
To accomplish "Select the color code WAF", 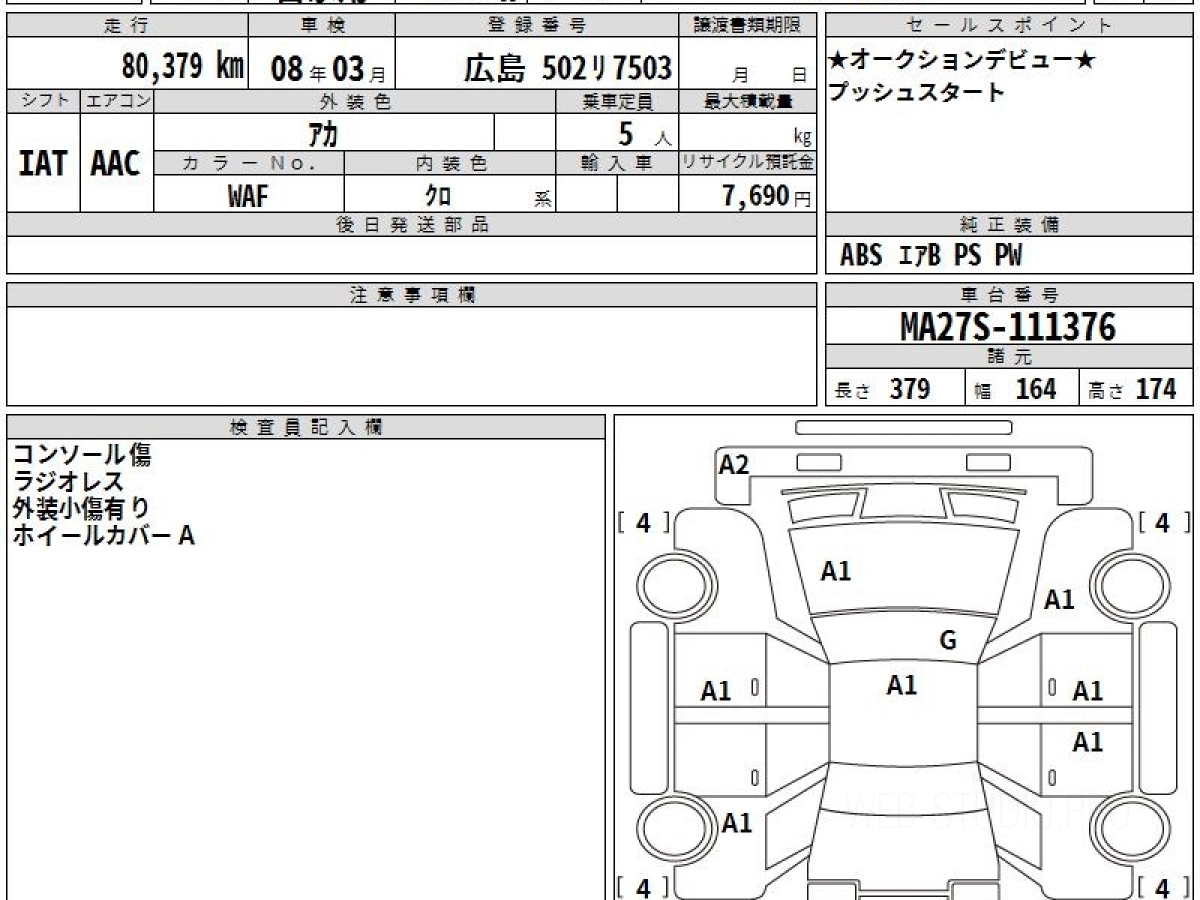I will [x=248, y=196].
